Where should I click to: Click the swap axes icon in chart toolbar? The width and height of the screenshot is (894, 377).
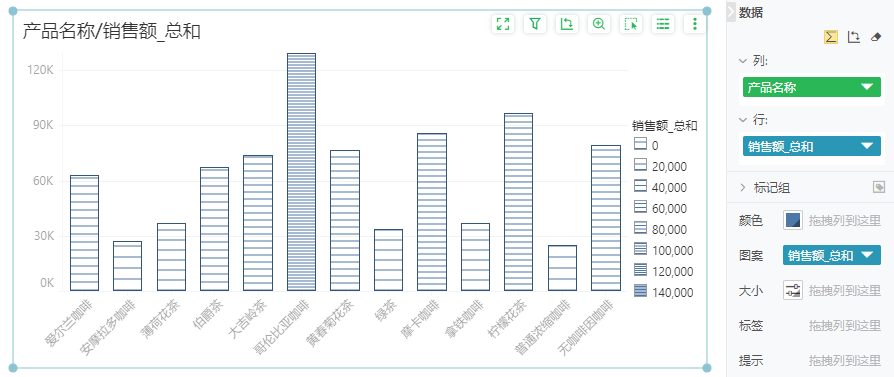[x=567, y=23]
